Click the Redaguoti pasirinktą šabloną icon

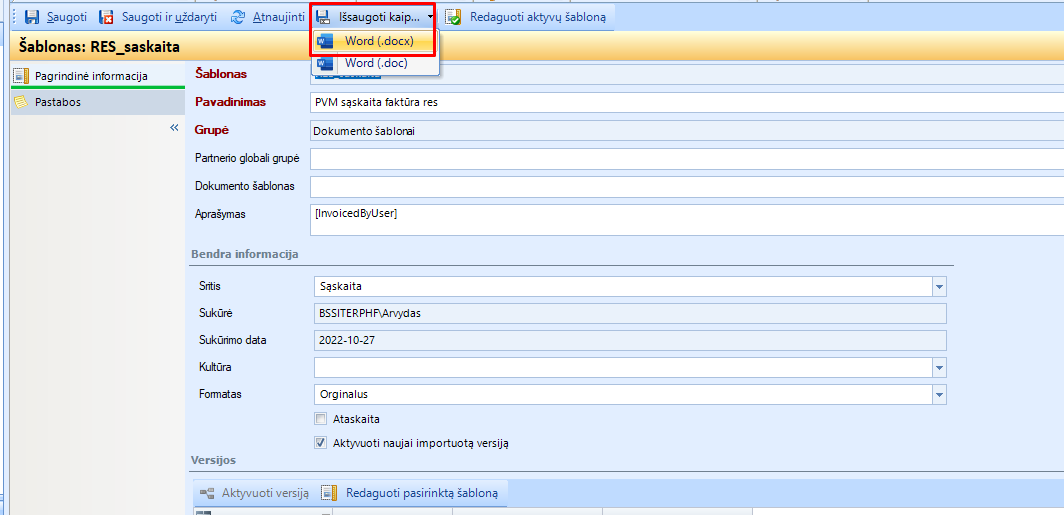point(329,493)
